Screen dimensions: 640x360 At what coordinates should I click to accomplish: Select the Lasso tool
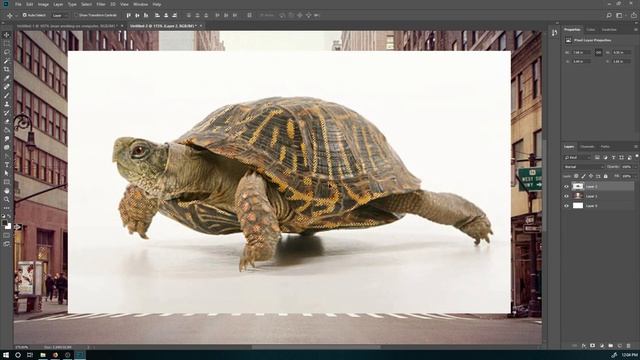click(x=6, y=52)
